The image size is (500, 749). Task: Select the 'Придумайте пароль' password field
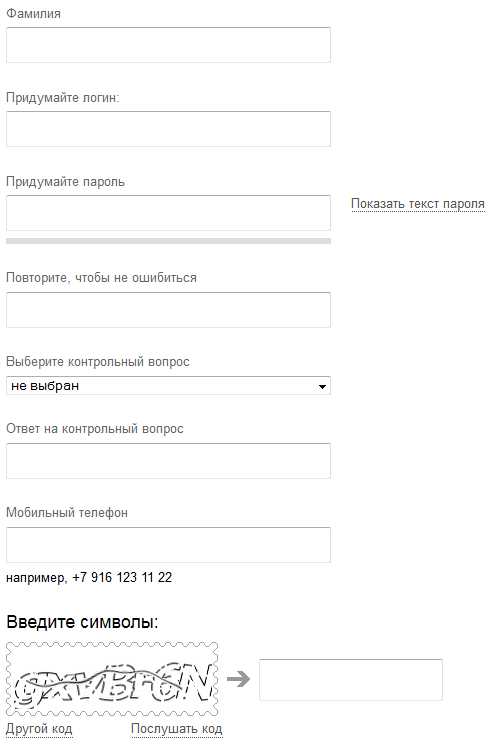click(x=168, y=213)
